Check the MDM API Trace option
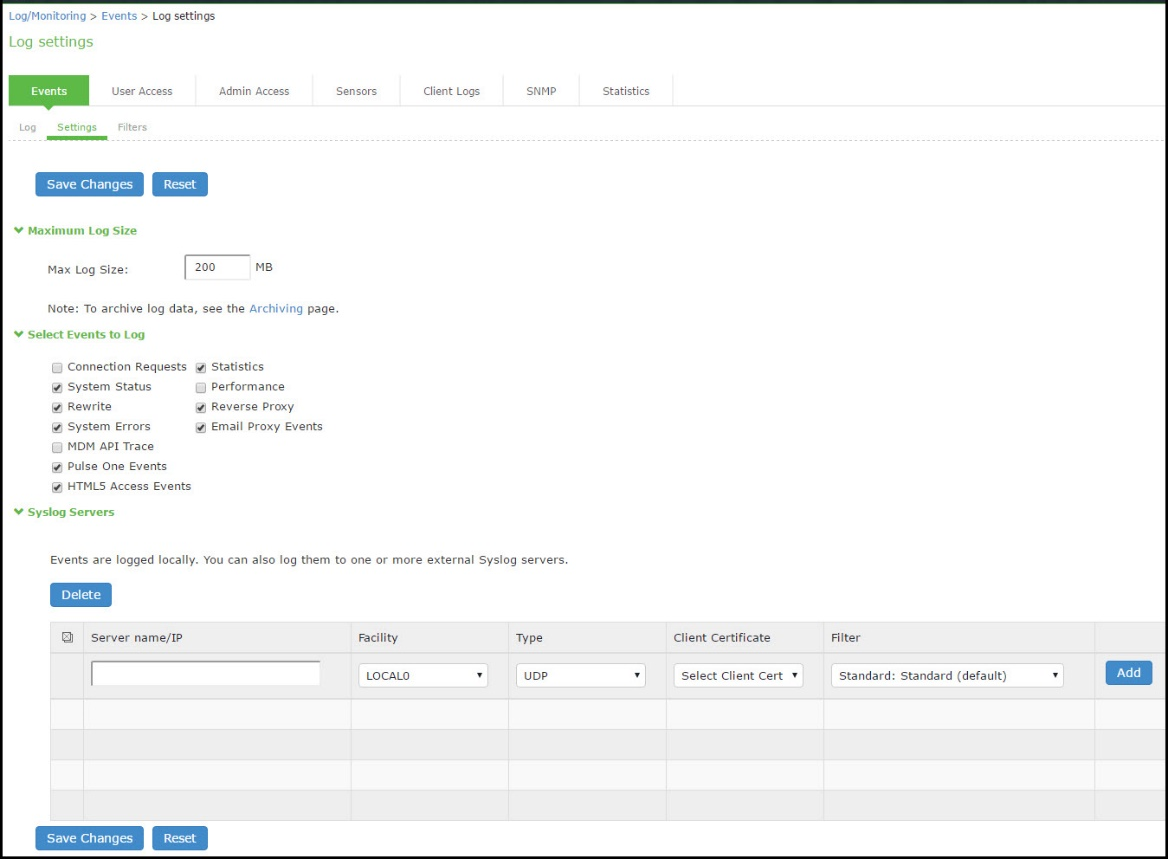 [x=57, y=447]
